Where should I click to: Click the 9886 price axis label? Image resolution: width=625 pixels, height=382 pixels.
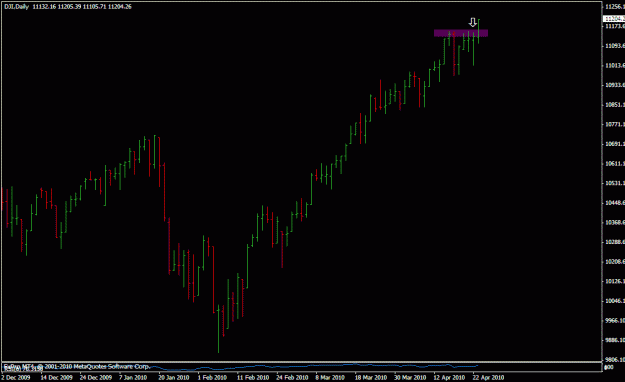point(615,340)
